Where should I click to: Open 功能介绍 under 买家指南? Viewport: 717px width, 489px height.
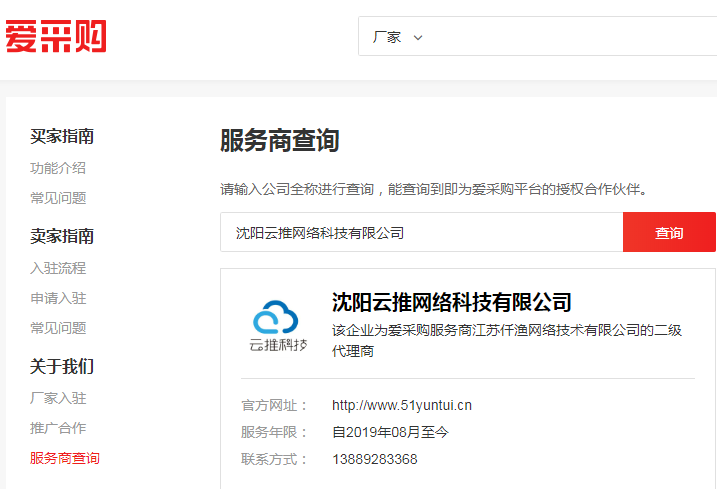tap(58, 168)
